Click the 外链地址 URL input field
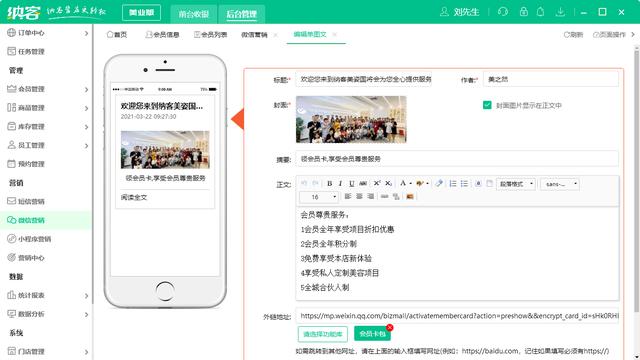 coord(457,316)
